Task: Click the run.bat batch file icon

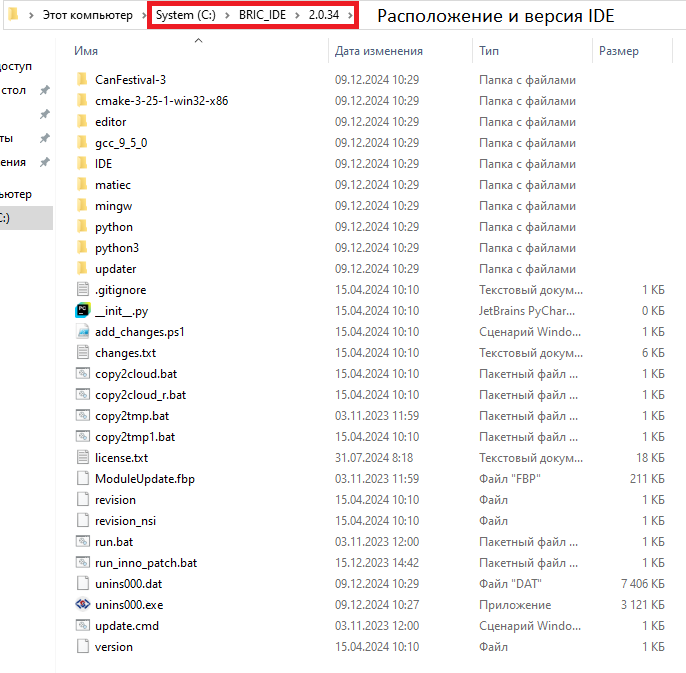Action: coord(83,541)
